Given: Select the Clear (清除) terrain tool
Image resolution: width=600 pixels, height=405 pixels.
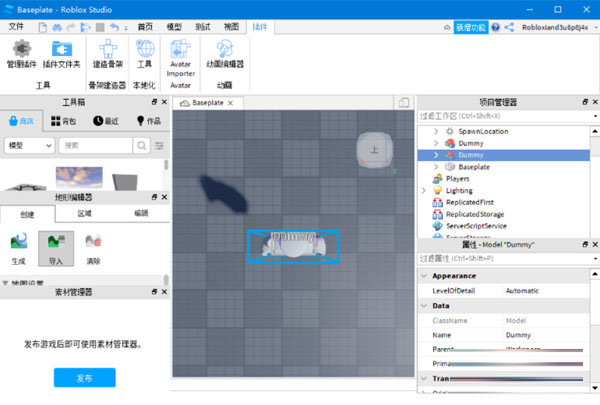Looking at the screenshot, I should tap(93, 249).
